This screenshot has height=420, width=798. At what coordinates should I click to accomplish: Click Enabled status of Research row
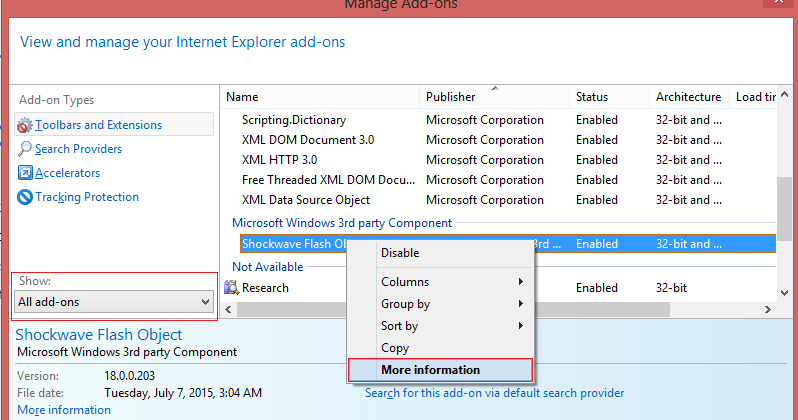coord(597,288)
